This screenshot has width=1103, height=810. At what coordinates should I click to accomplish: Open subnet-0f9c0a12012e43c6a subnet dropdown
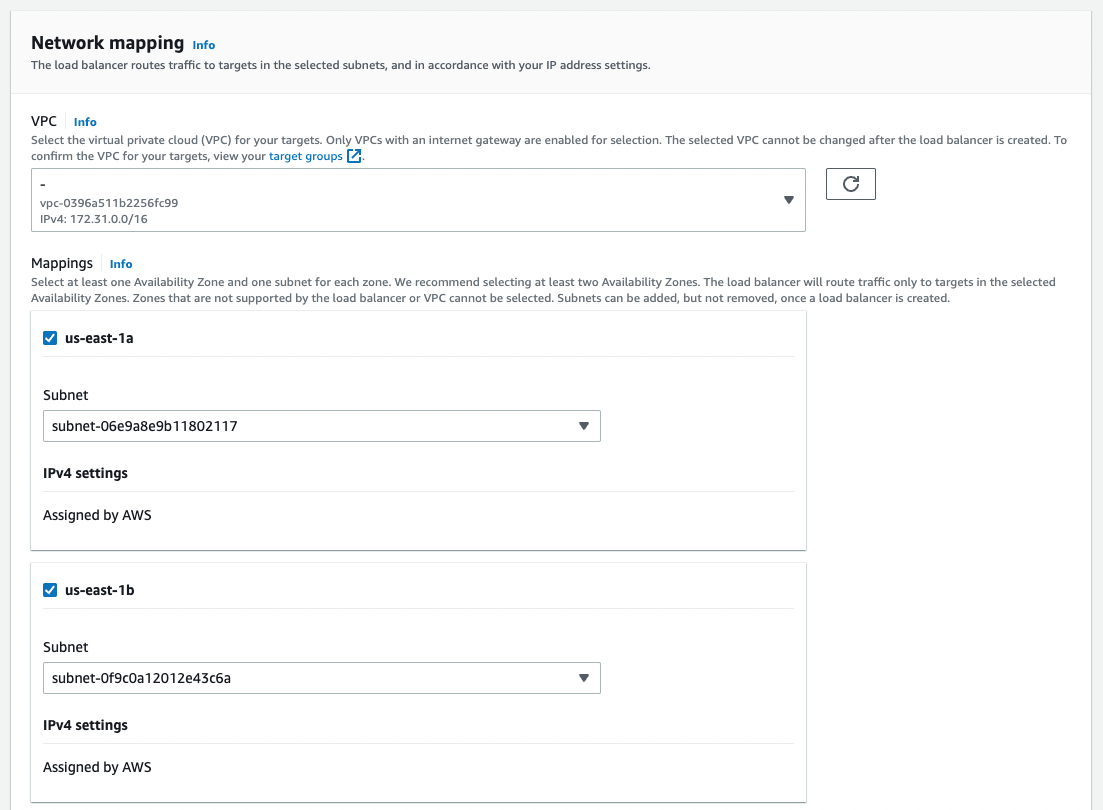coord(321,678)
